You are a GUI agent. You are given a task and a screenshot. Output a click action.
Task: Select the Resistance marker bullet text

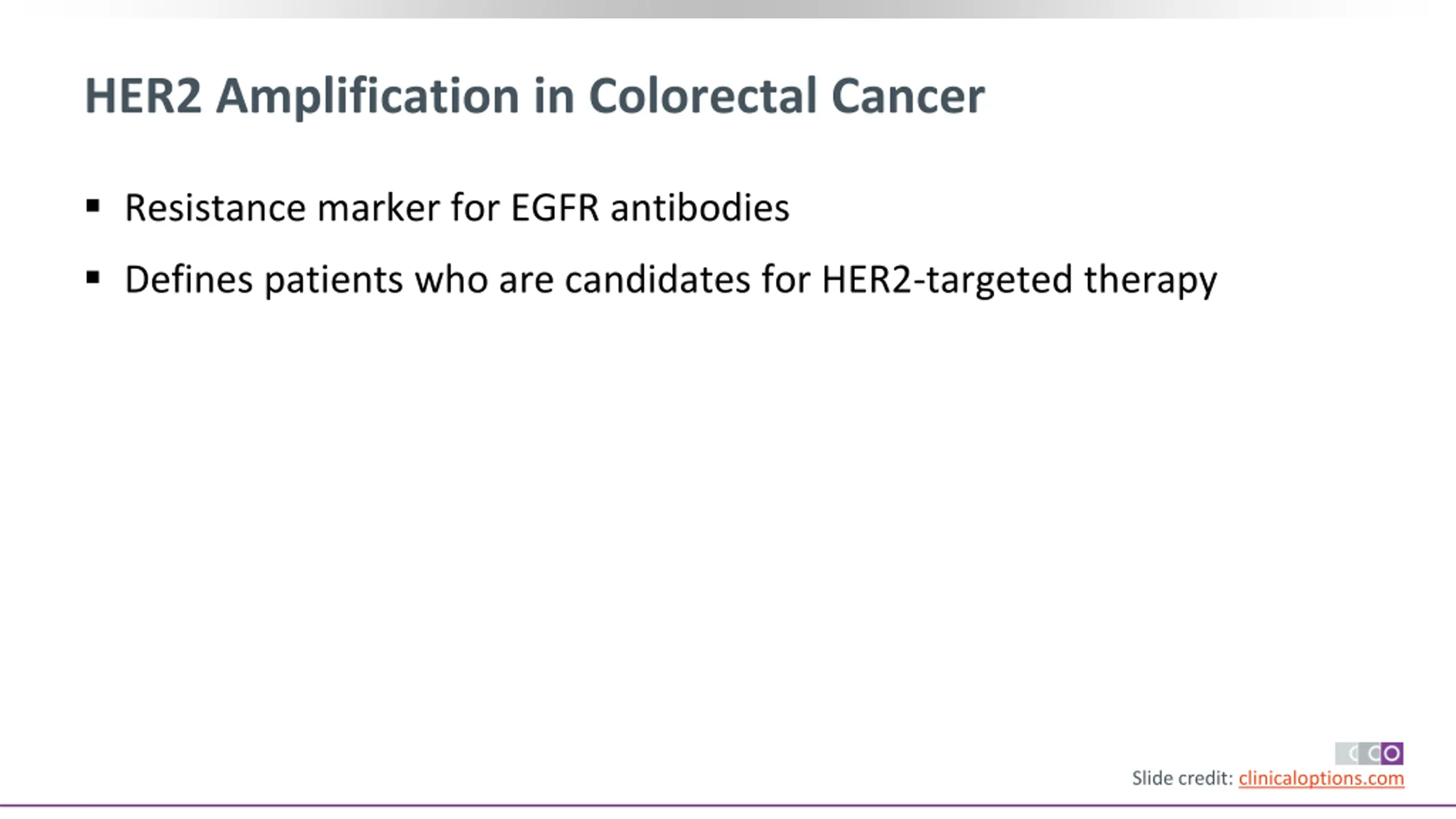tap(457, 208)
